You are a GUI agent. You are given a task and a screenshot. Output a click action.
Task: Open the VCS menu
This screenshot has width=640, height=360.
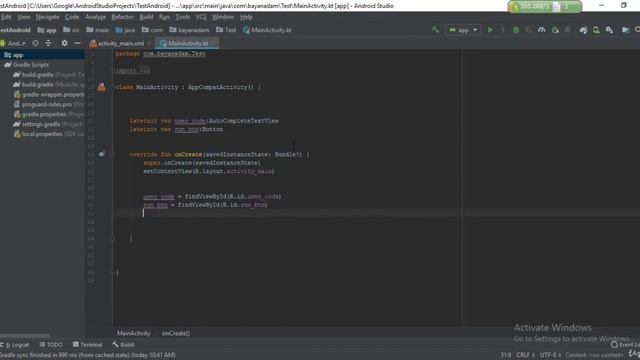click(201, 17)
